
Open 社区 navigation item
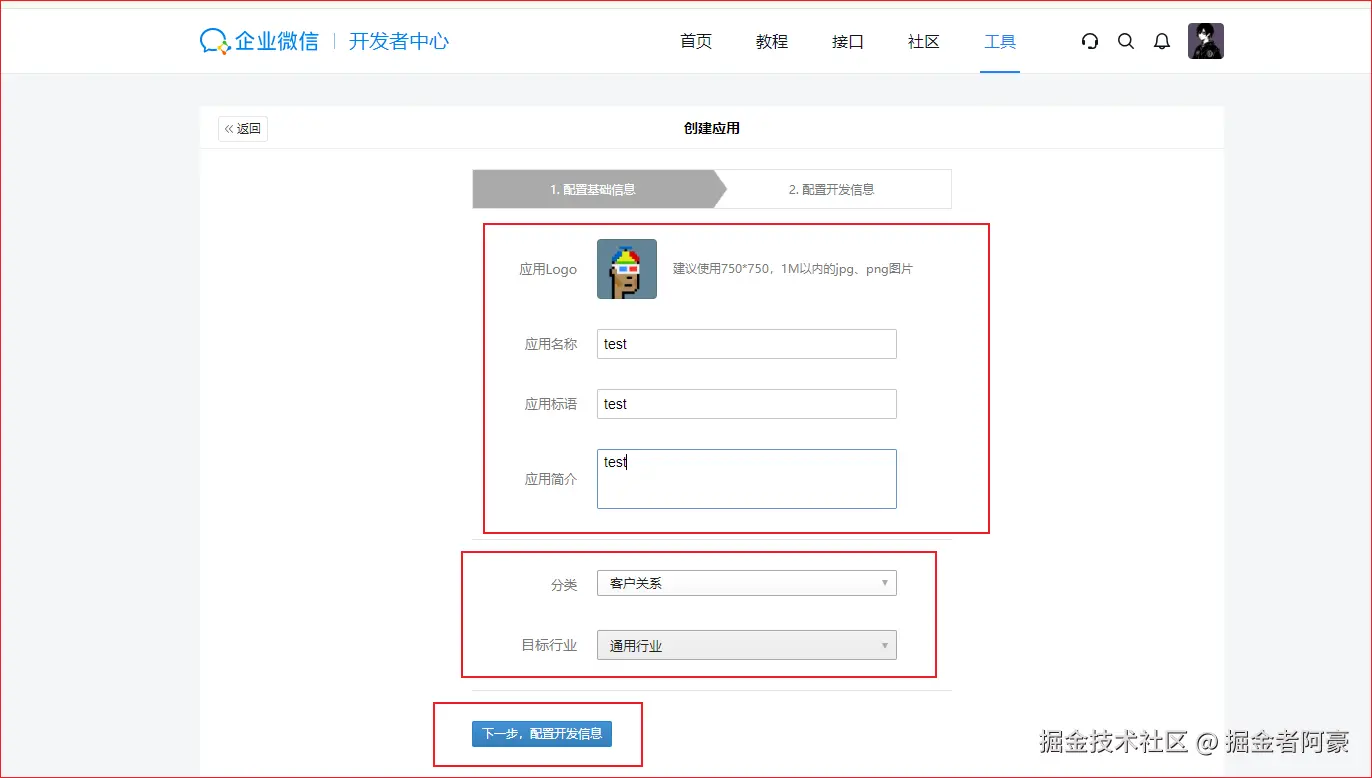point(924,41)
